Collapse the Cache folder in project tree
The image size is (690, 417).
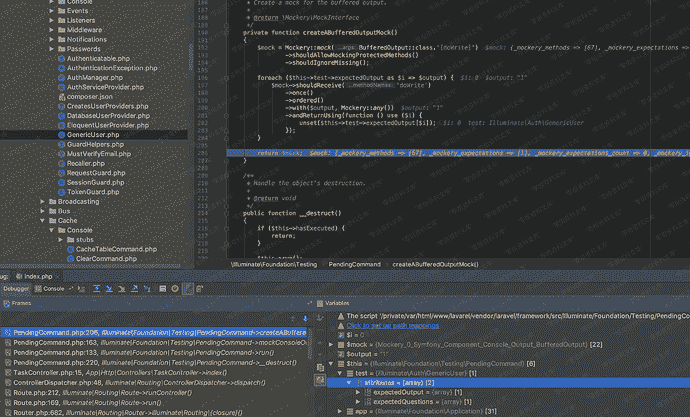43,220
